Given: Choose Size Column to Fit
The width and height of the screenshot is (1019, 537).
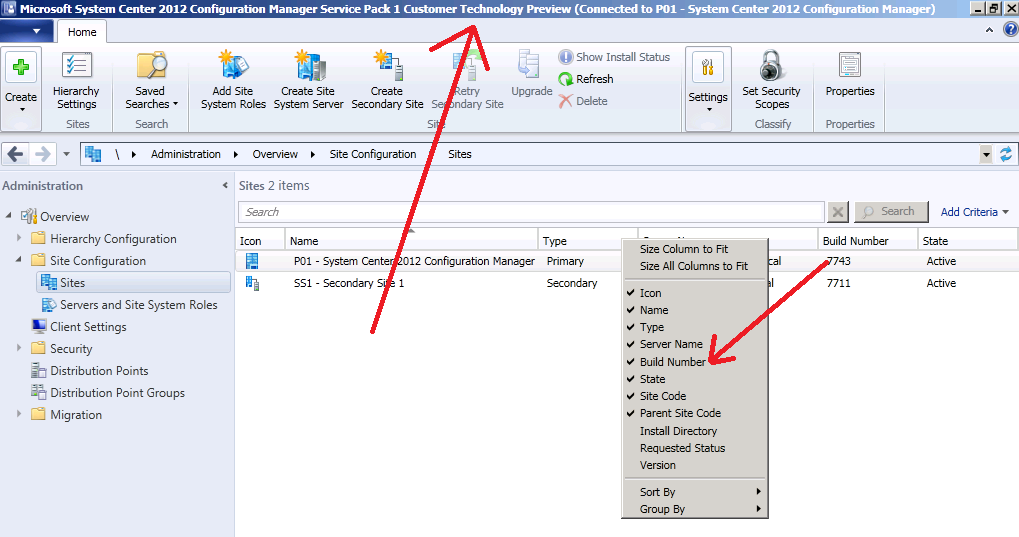Looking at the screenshot, I should (694, 249).
